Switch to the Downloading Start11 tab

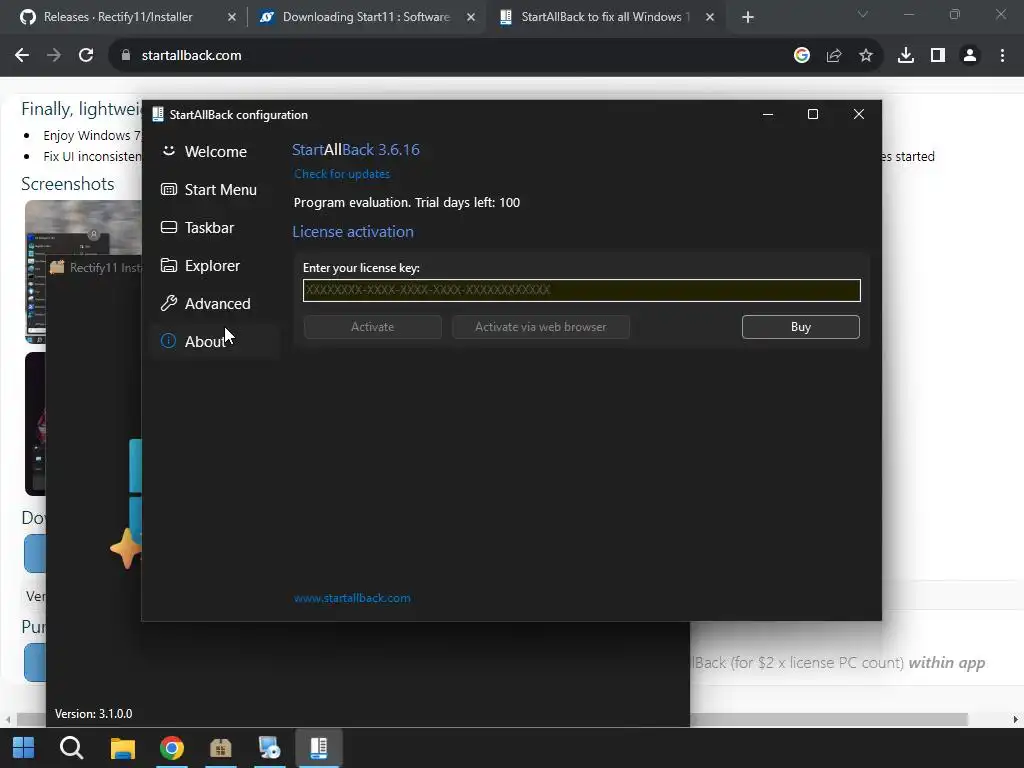pos(366,17)
